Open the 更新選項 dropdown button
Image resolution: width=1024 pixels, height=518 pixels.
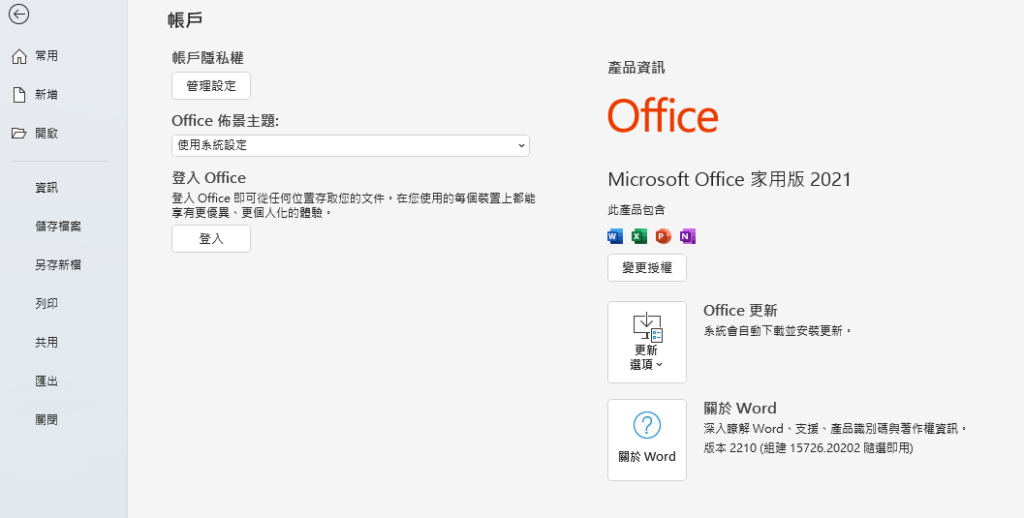point(647,342)
